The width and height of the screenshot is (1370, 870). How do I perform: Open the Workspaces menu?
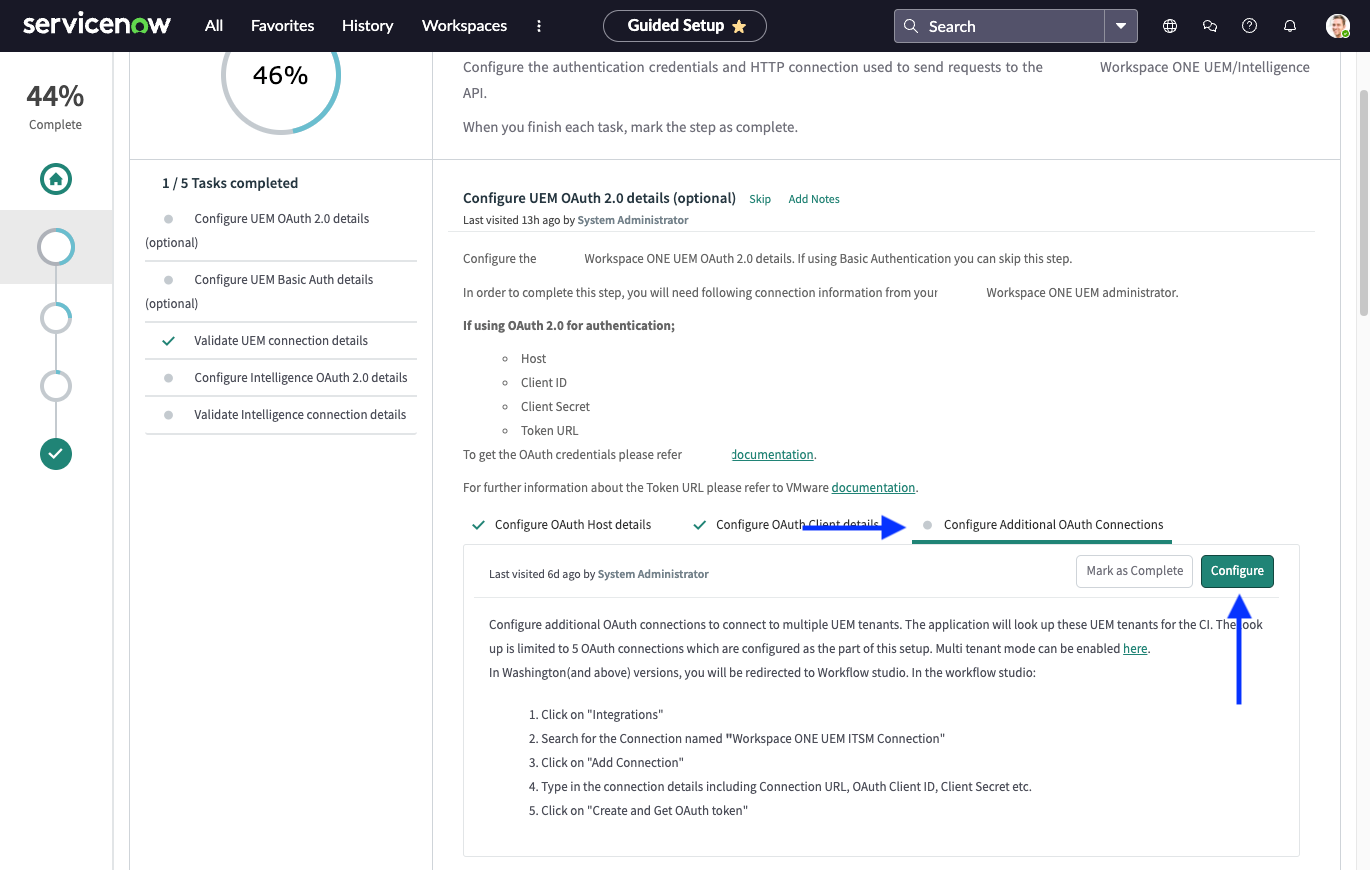pos(464,25)
